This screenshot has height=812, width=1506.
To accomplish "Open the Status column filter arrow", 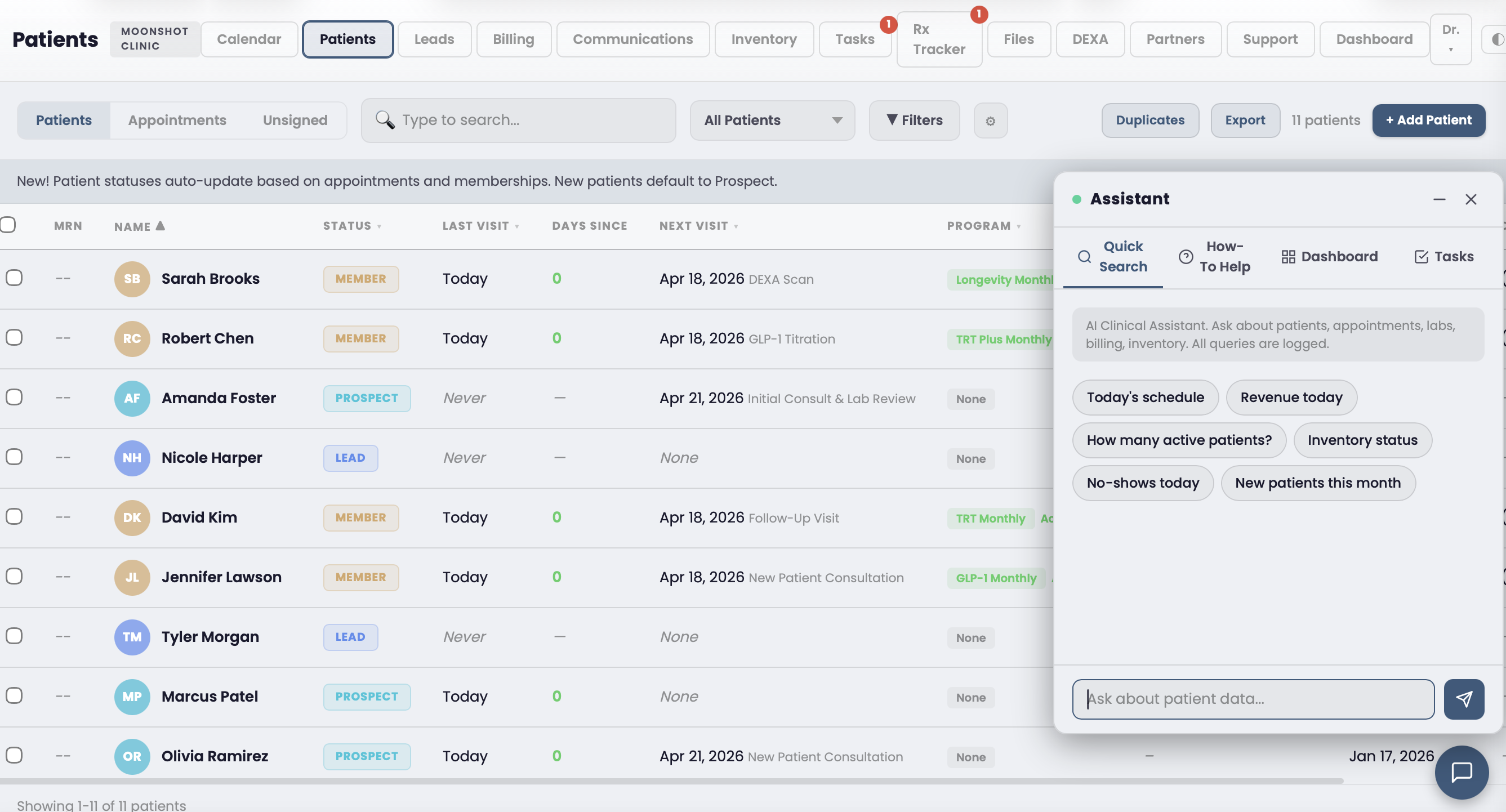I will click(x=381, y=226).
